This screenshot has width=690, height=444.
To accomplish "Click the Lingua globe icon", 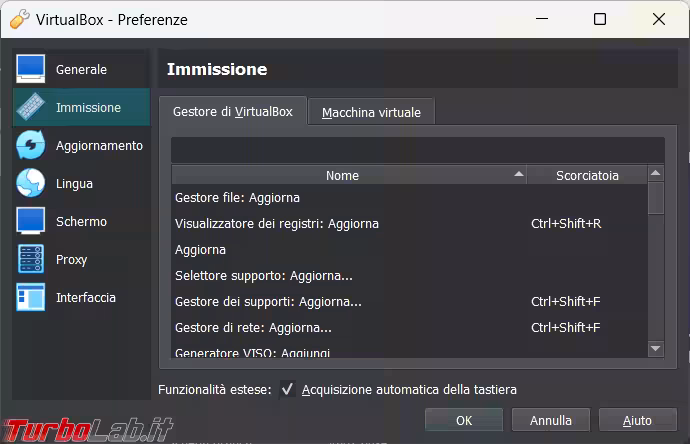I will click(x=31, y=183).
